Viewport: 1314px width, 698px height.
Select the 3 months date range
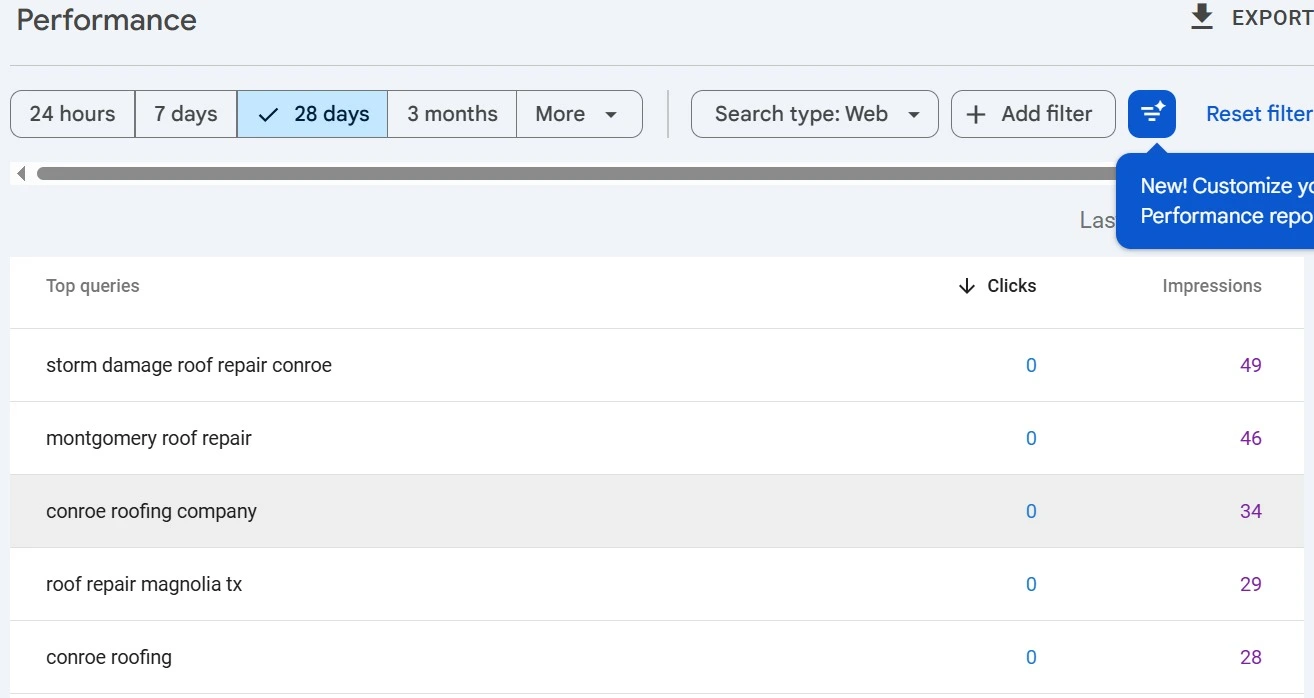[452, 114]
